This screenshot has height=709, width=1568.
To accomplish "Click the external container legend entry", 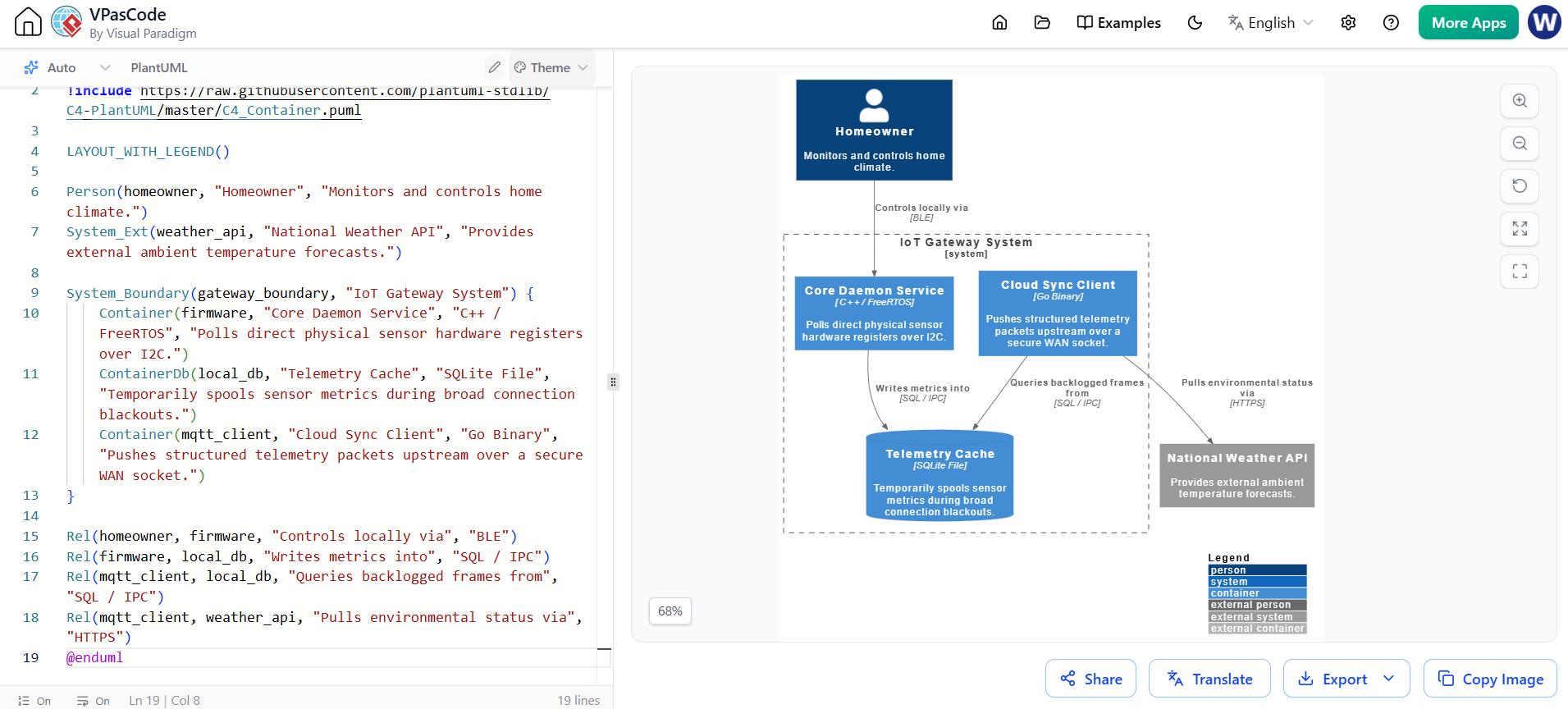I will point(1257,629).
